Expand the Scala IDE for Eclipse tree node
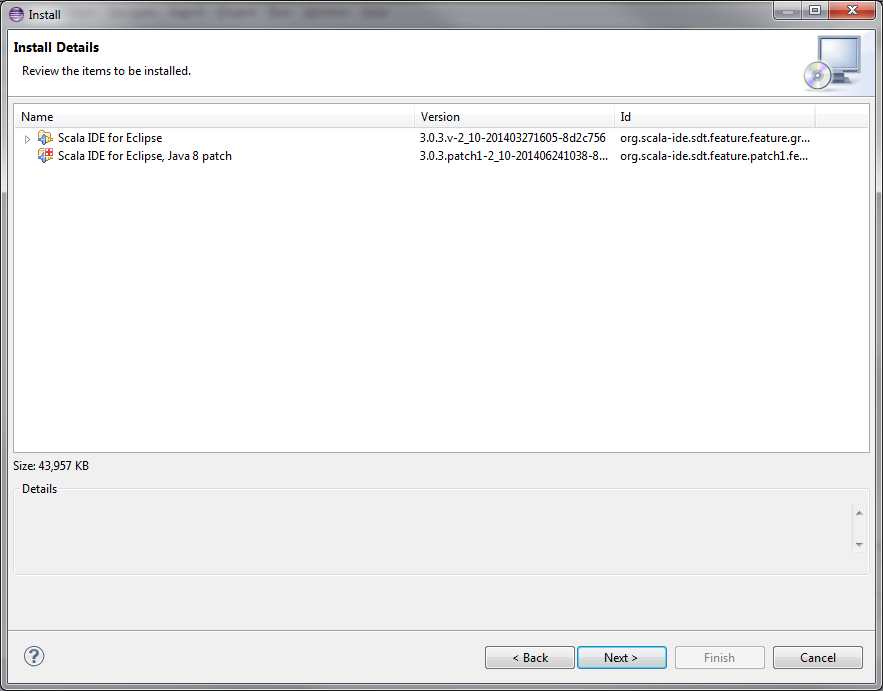 [27, 139]
